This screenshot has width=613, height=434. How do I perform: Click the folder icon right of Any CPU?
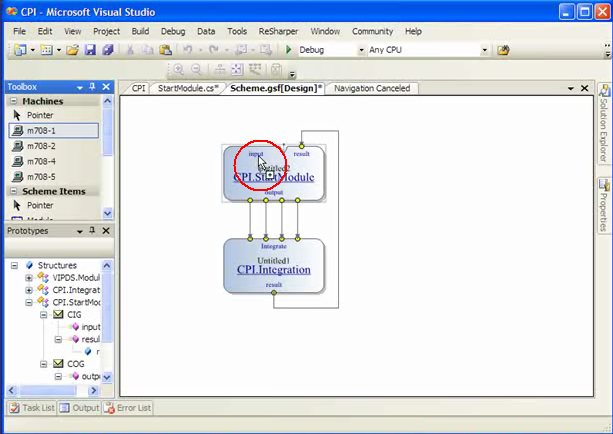[x=503, y=50]
